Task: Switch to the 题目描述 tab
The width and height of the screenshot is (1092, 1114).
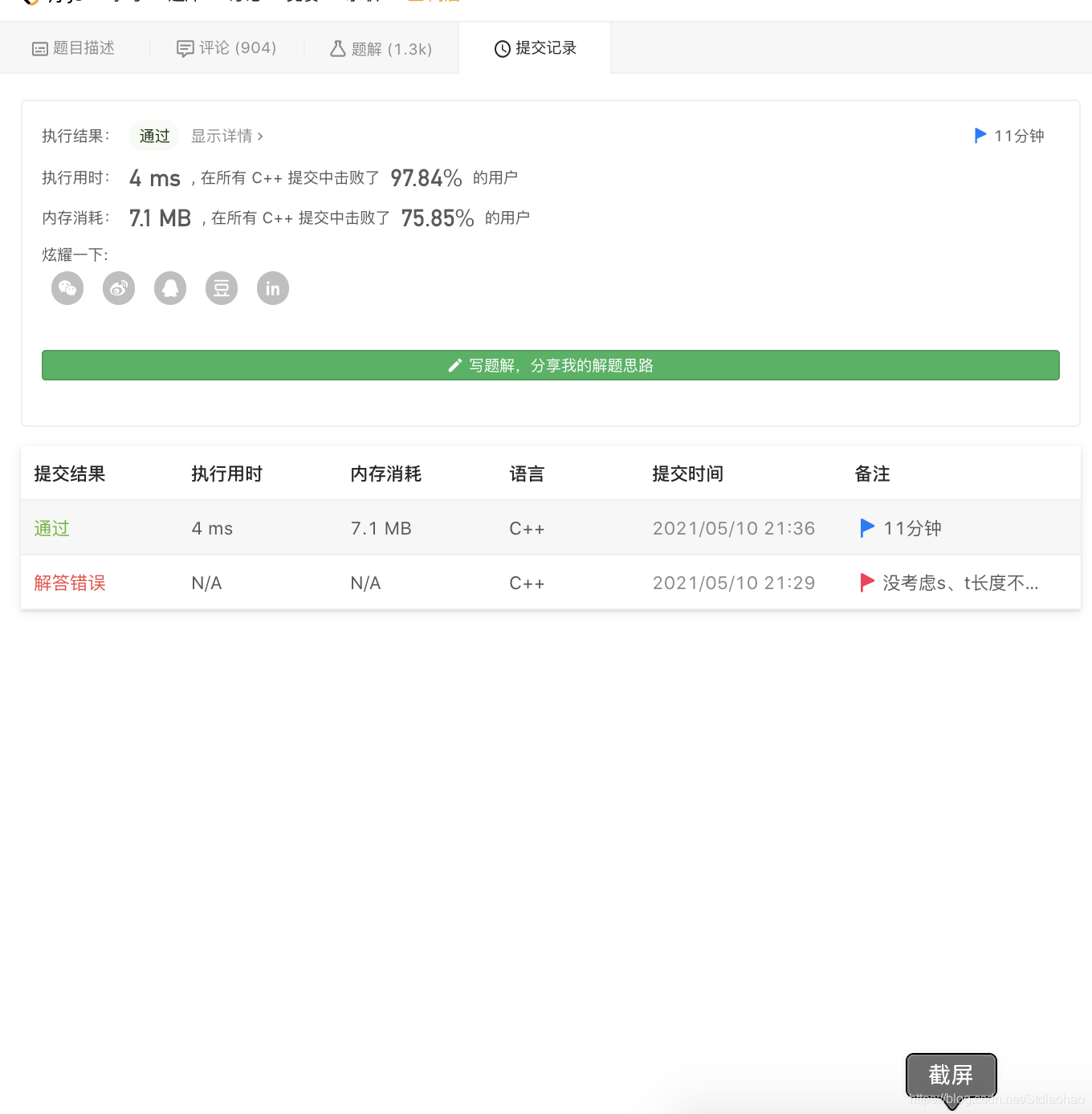Action: (x=75, y=48)
